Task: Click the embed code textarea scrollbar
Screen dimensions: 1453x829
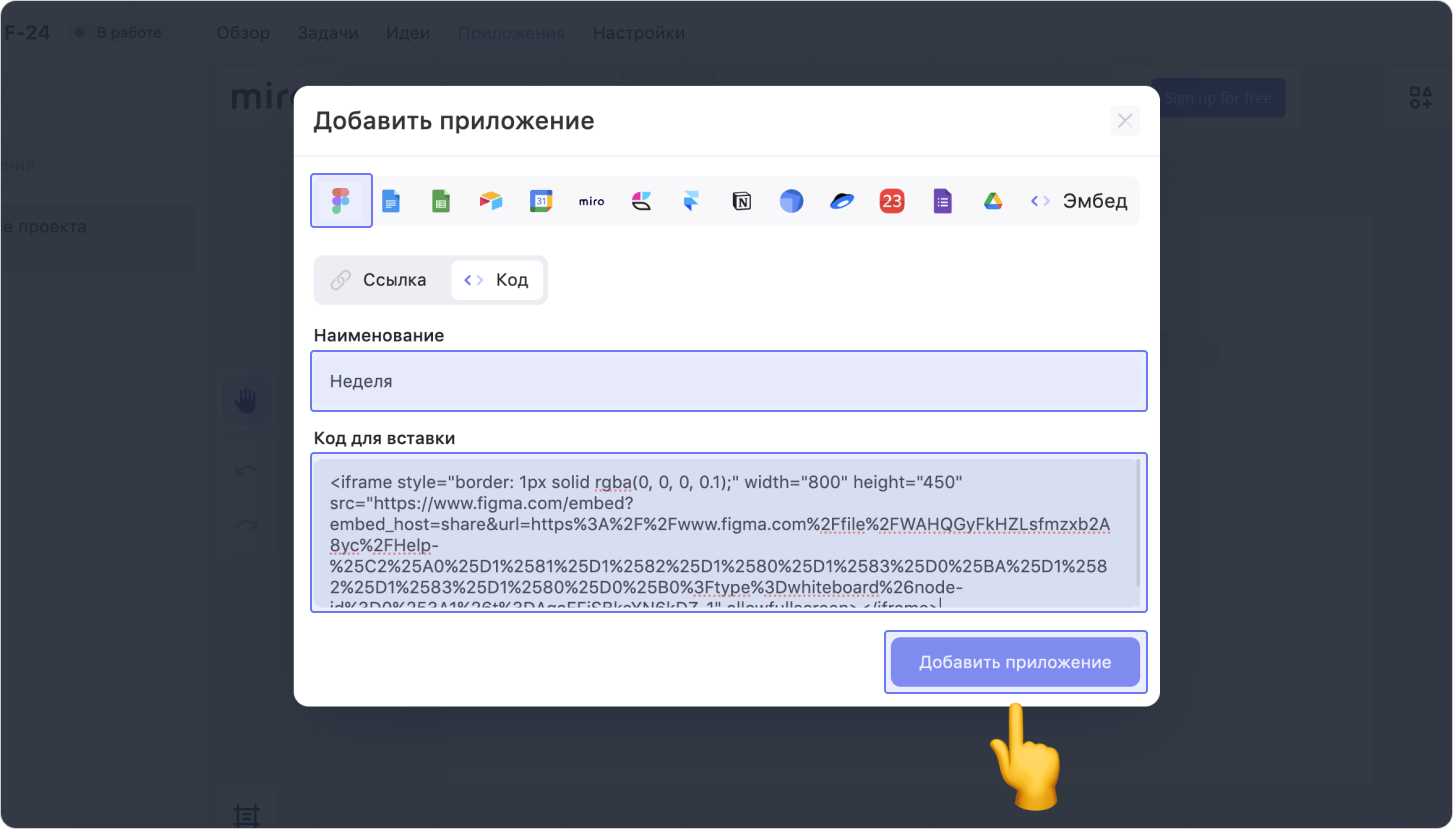Action: pyautogui.click(x=1136, y=524)
